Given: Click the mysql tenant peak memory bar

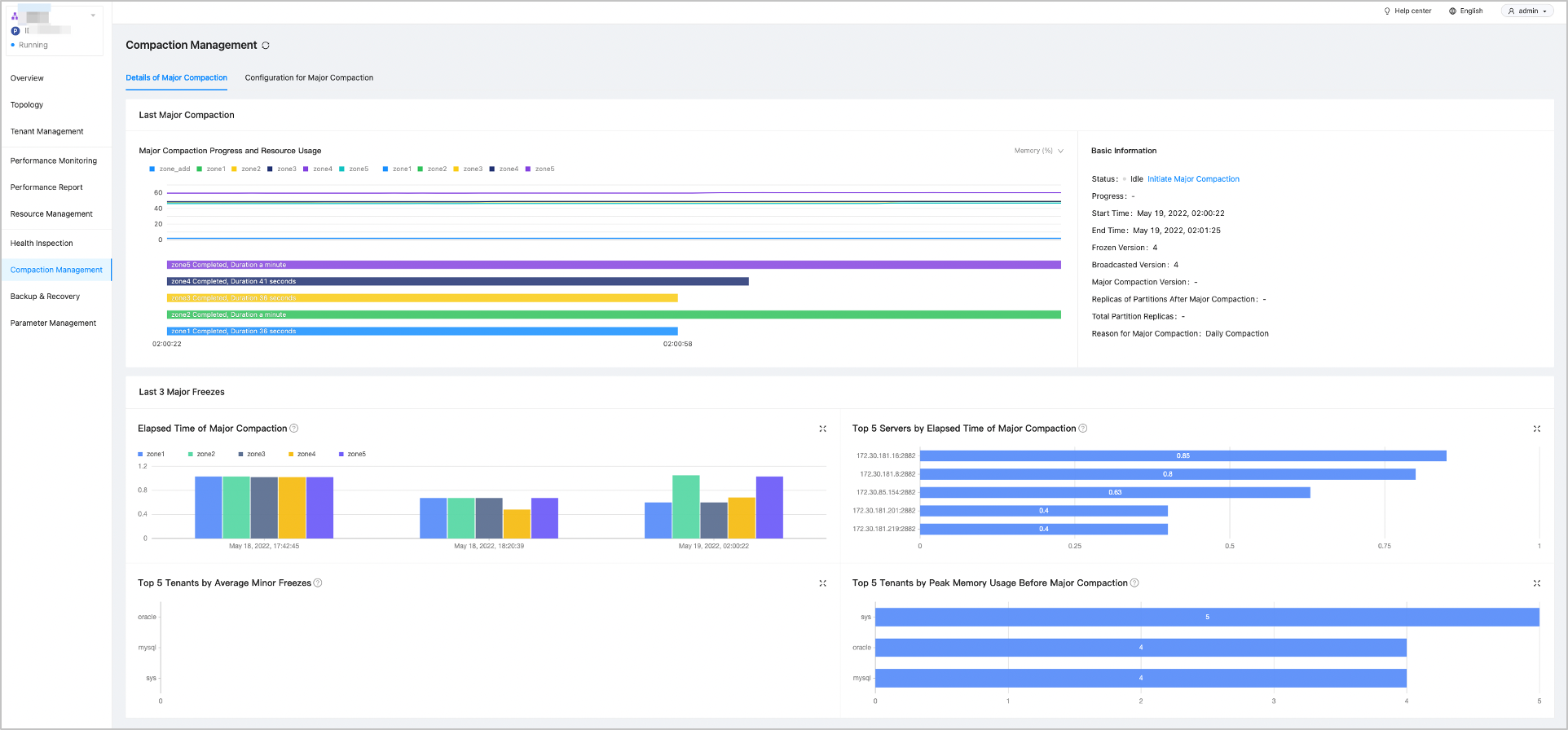Looking at the screenshot, I should tap(1141, 678).
